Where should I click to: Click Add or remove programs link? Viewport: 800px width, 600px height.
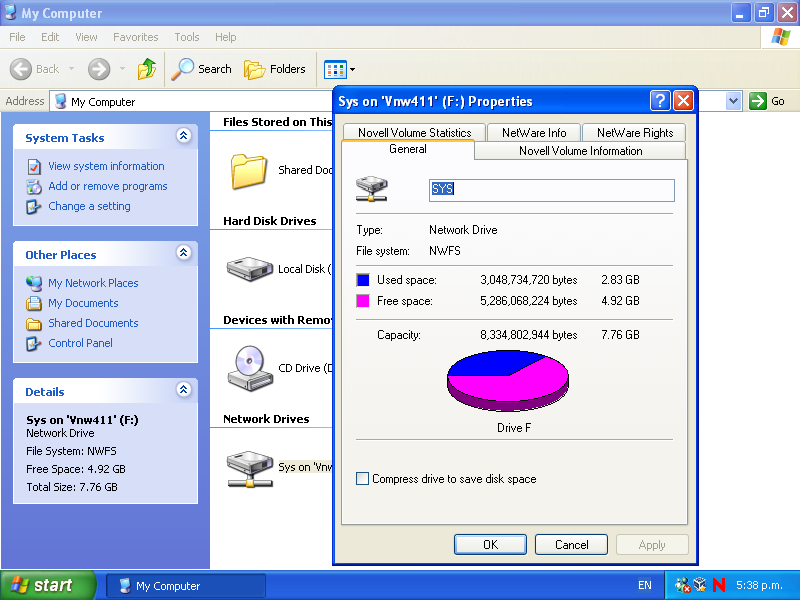coord(108,186)
